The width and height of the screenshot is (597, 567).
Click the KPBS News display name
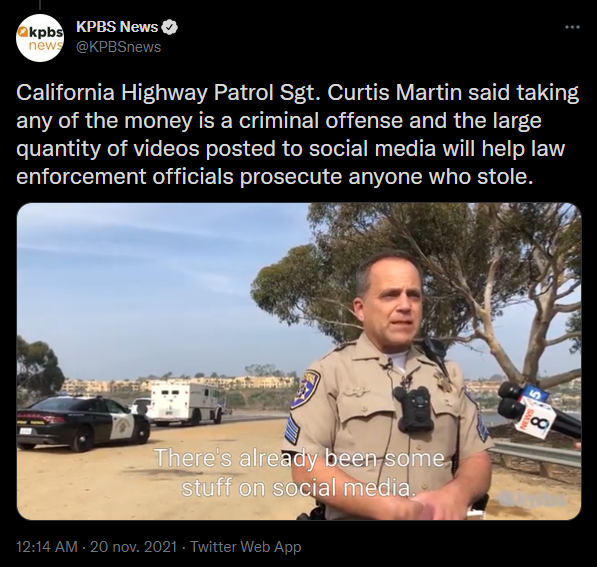point(117,27)
